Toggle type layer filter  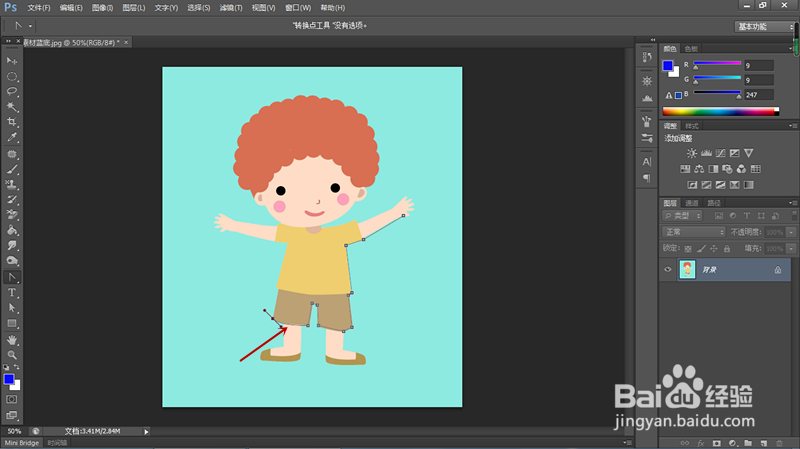(747, 216)
